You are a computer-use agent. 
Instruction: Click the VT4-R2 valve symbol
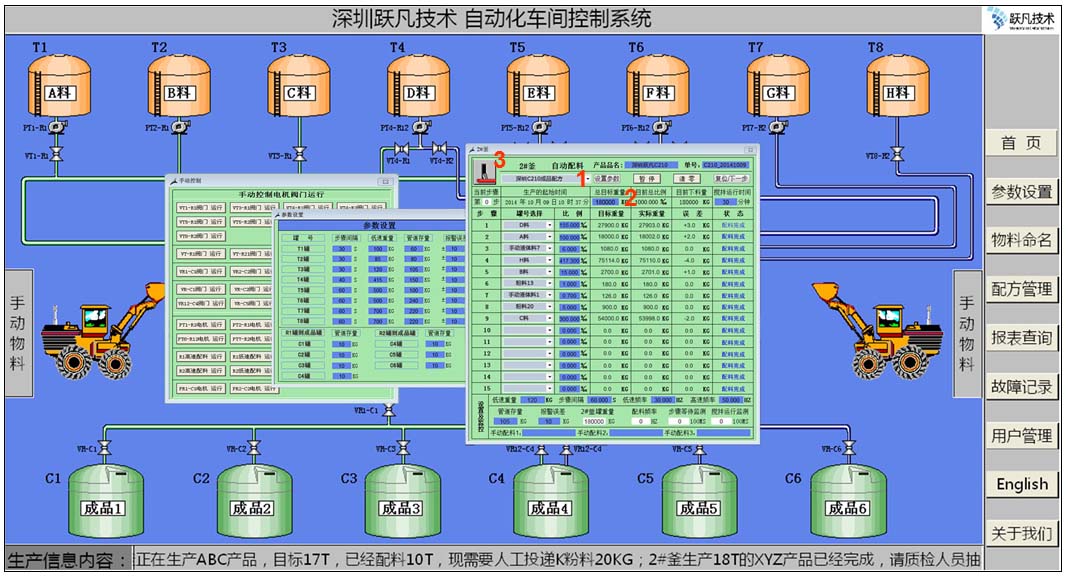click(x=439, y=149)
